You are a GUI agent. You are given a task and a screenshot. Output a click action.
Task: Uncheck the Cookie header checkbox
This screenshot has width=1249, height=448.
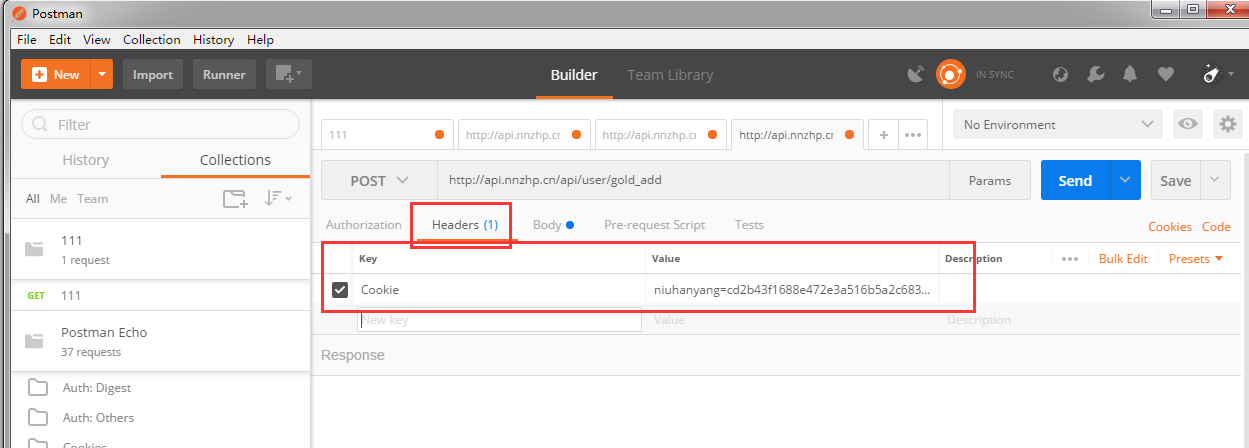[x=340, y=290]
